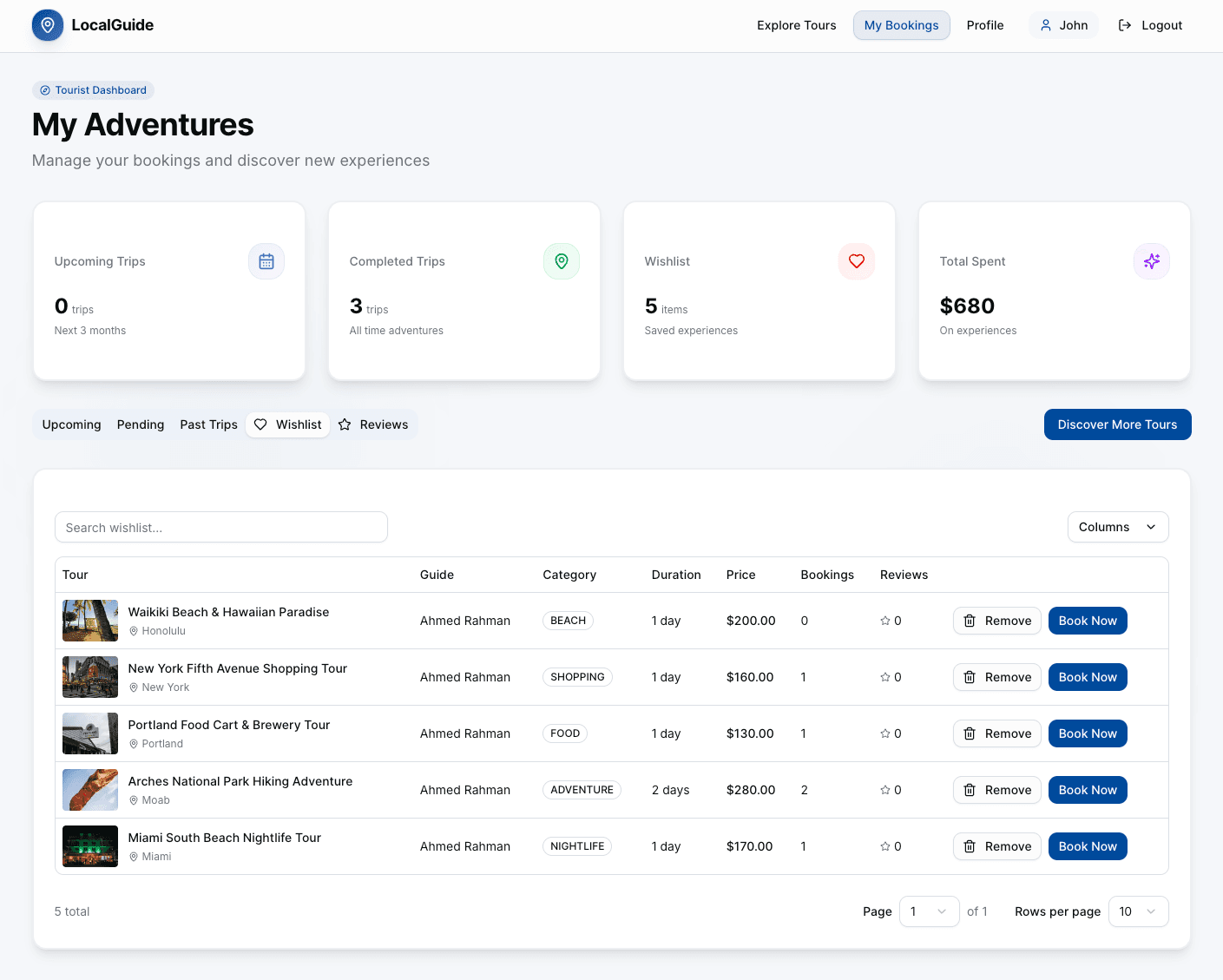Select My Bookings in the navigation bar
The height and width of the screenshot is (980, 1223).
tap(901, 25)
